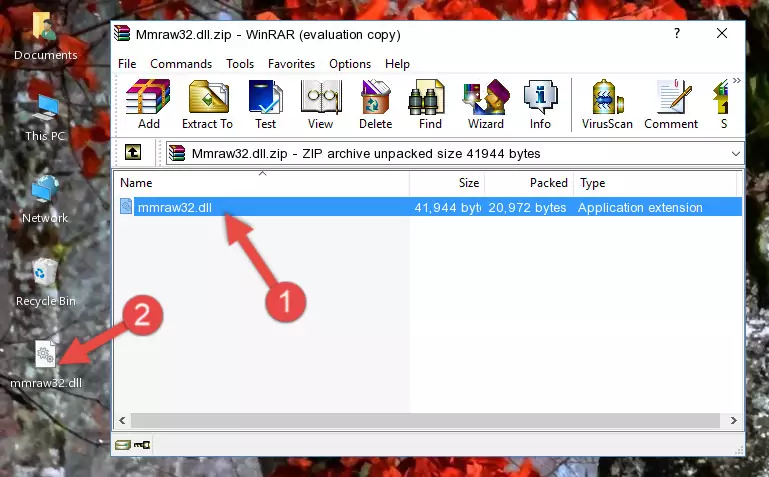This screenshot has height=477, width=769.
Task: Click the mmraw32.dll file icon in list
Action: (x=126, y=206)
